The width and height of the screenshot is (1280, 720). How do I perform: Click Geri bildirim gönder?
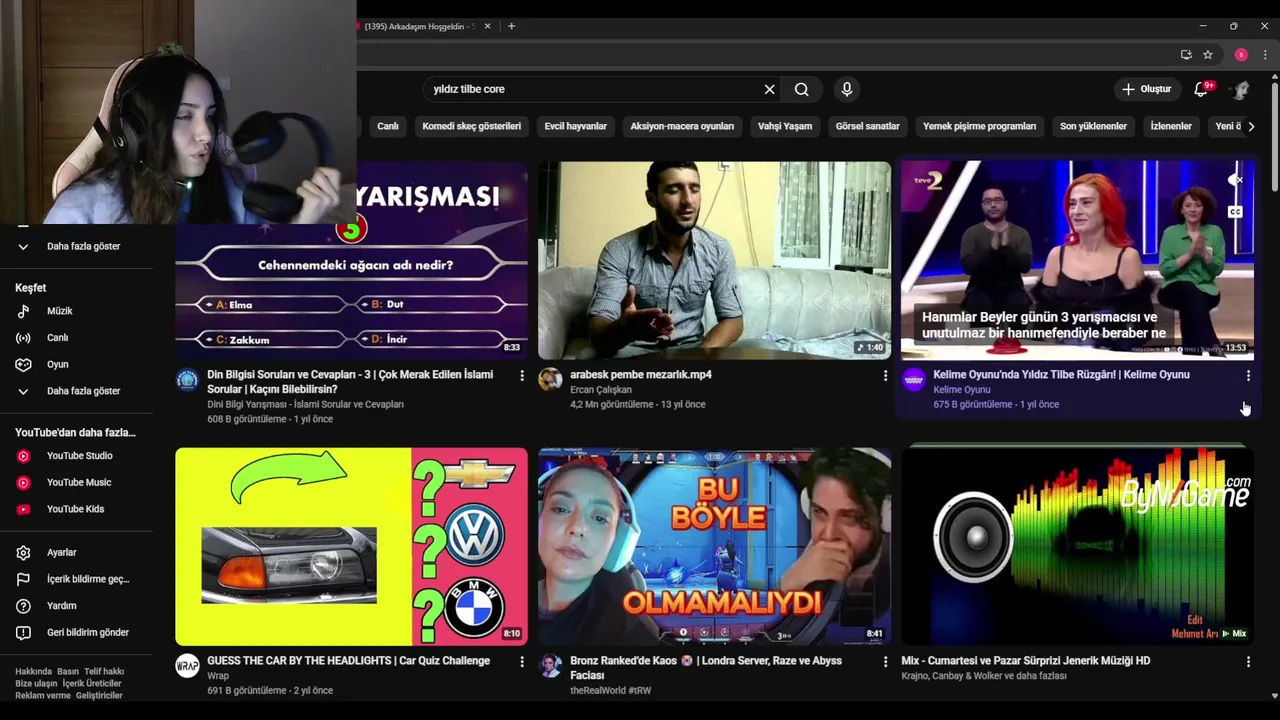(77, 632)
